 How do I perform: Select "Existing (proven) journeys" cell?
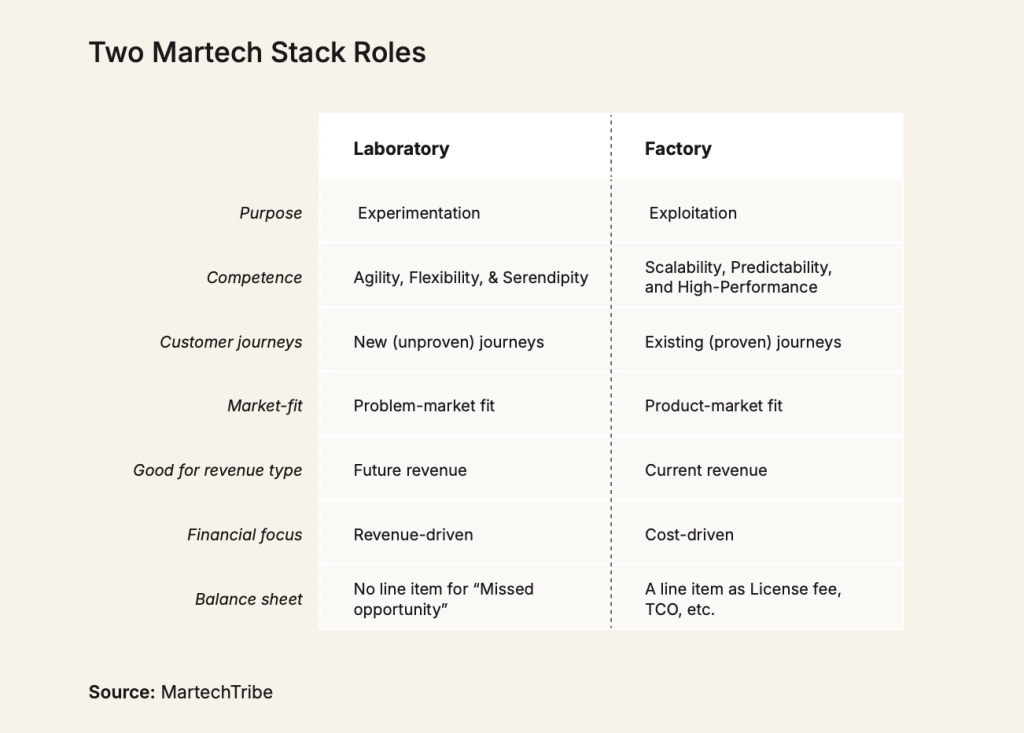(x=743, y=342)
